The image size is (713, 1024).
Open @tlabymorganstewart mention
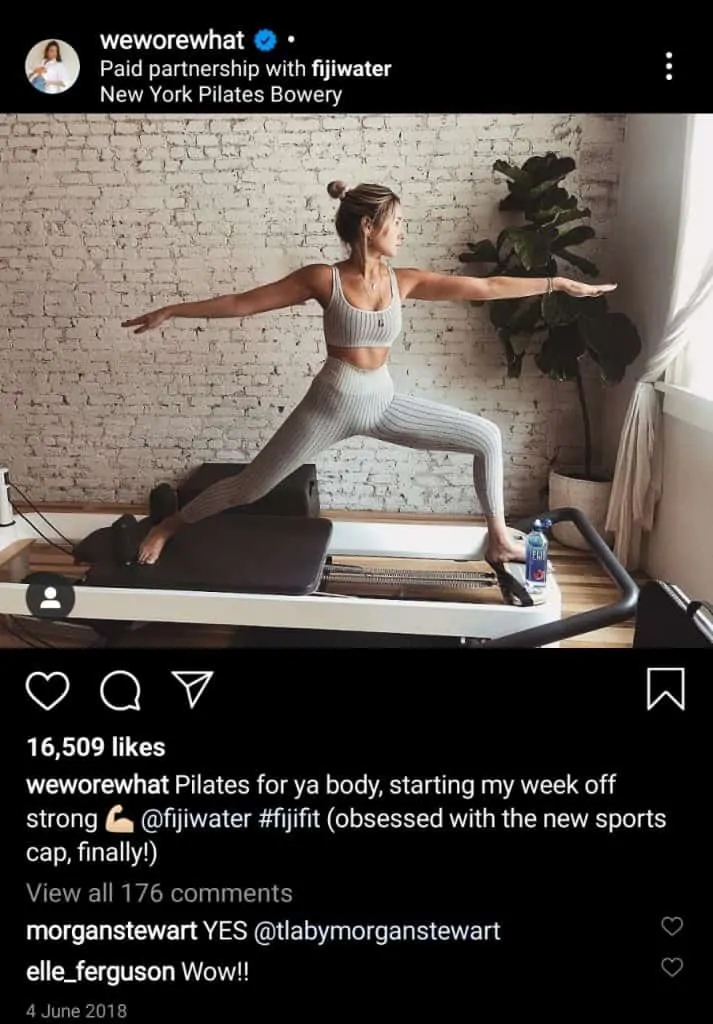pyautogui.click(x=377, y=931)
